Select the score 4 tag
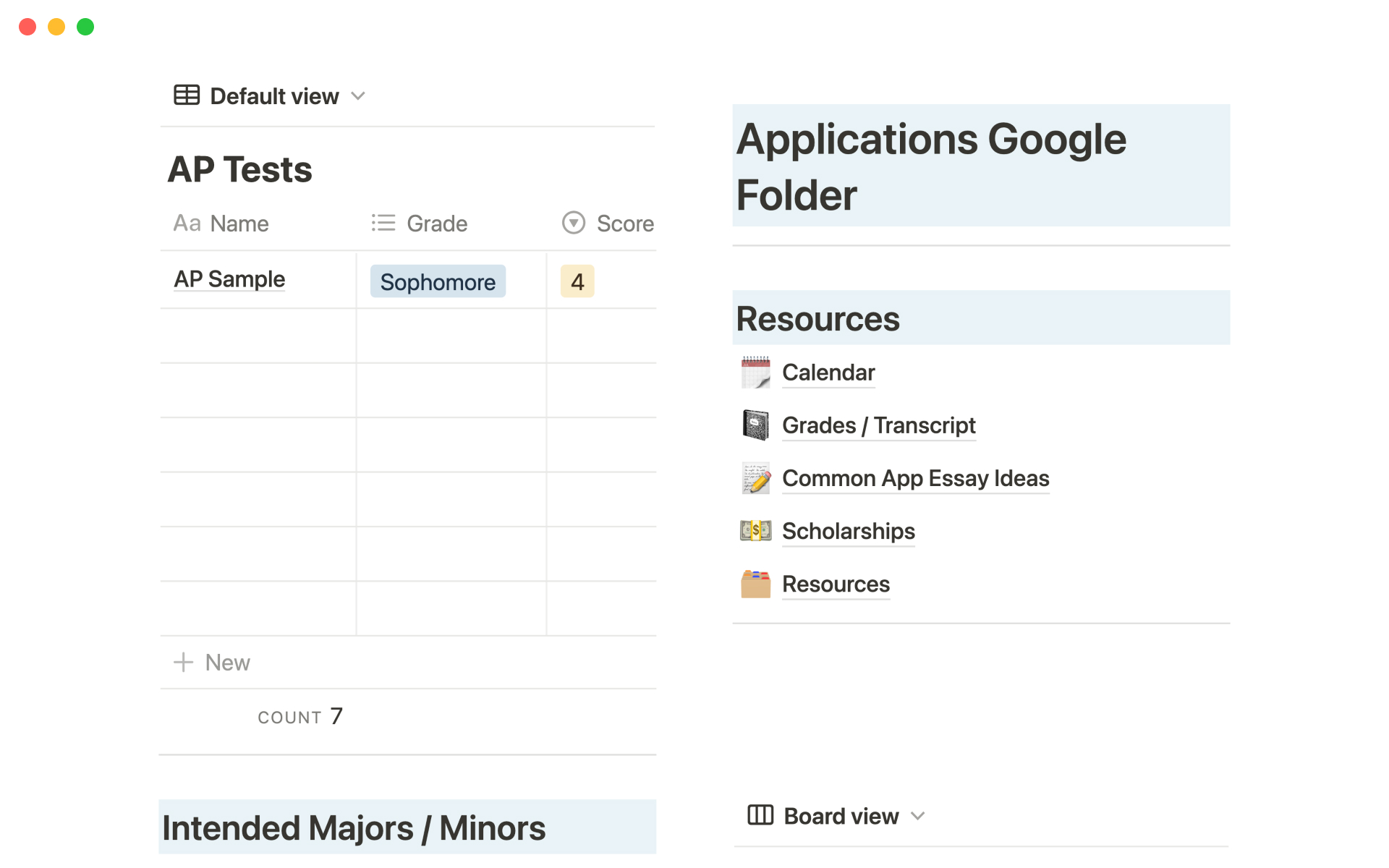 (x=577, y=281)
